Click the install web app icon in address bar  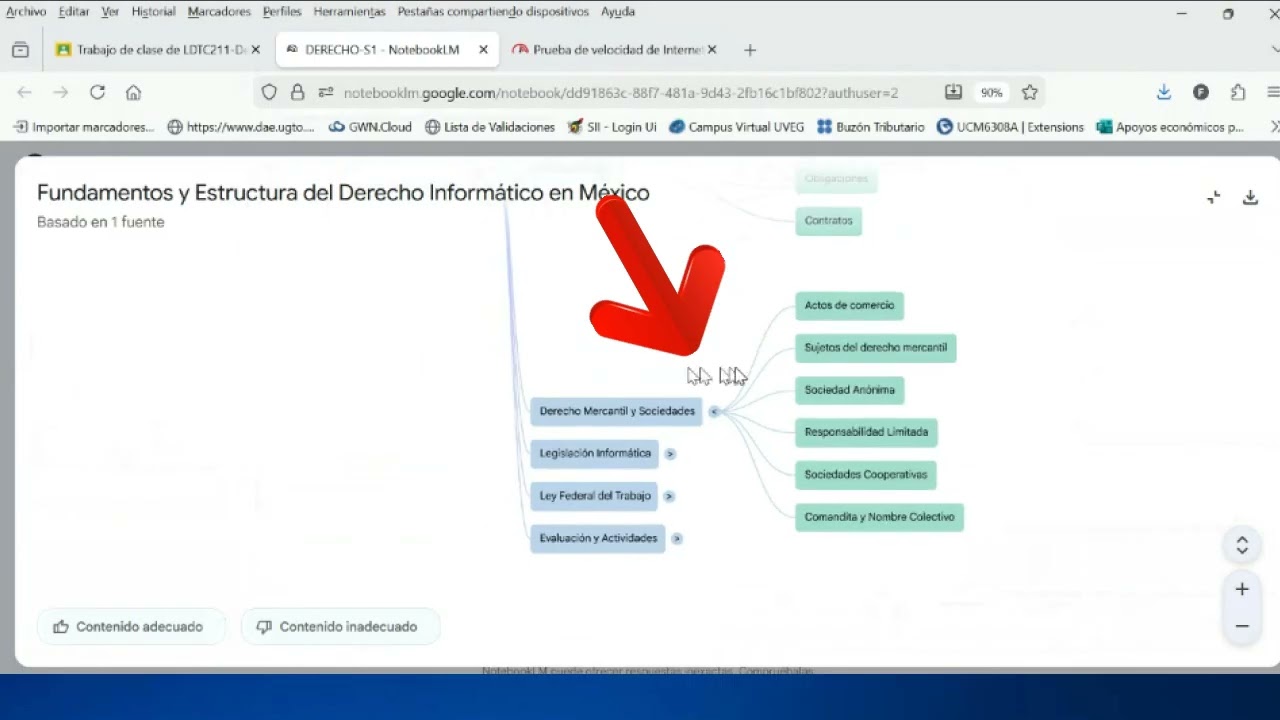[x=953, y=92]
